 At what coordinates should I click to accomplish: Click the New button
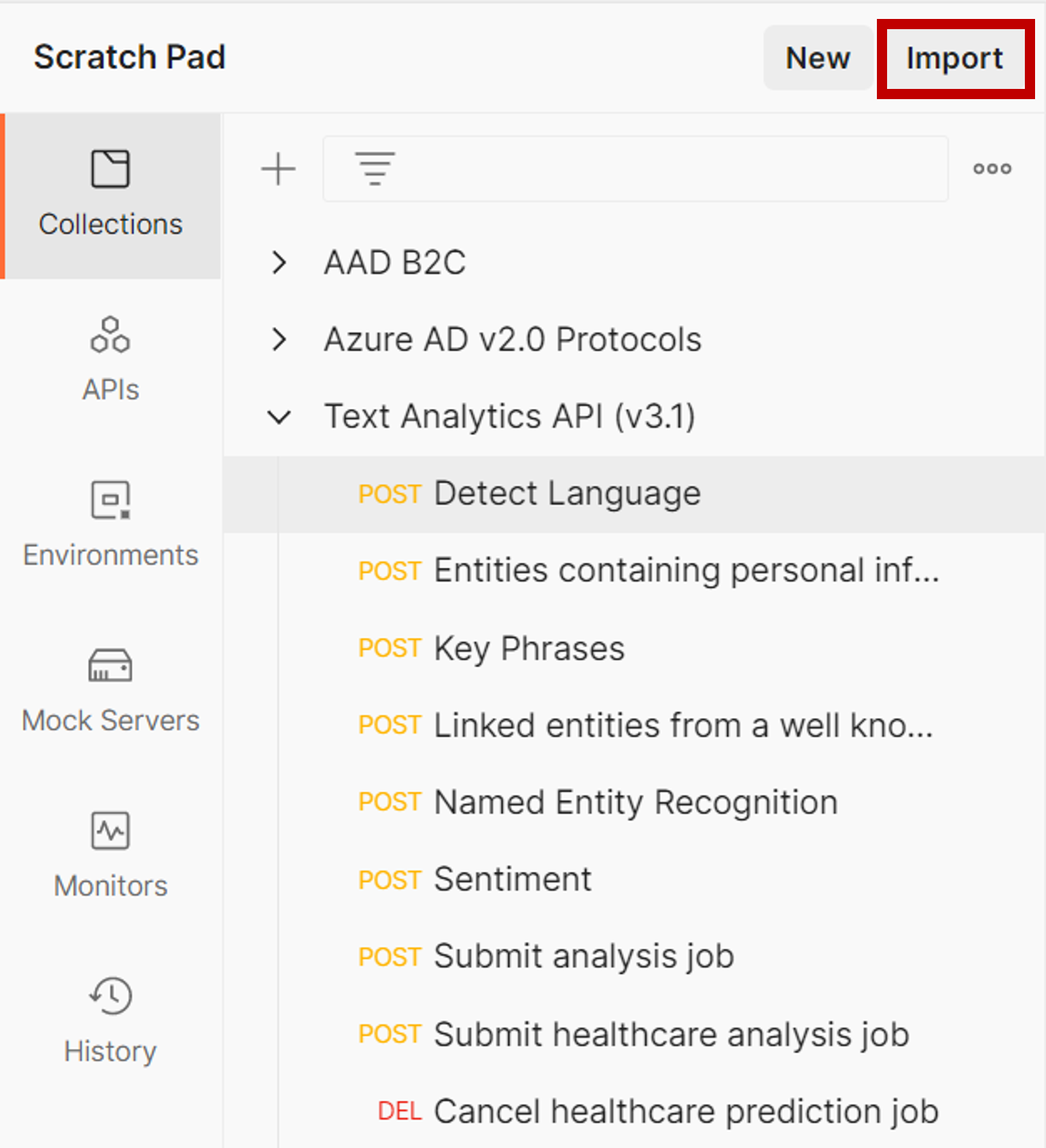point(818,58)
